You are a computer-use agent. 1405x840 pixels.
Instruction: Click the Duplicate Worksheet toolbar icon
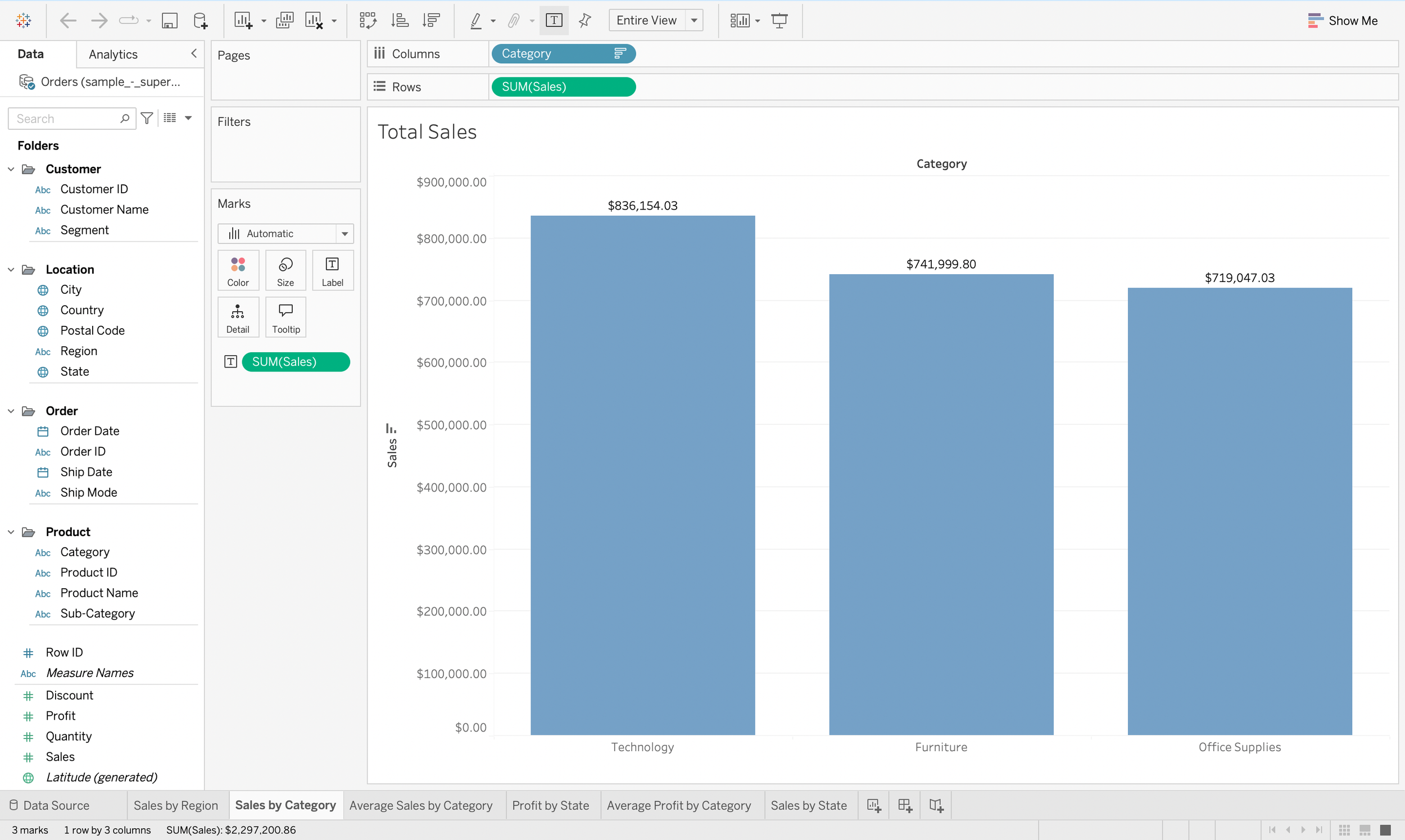tap(284, 21)
